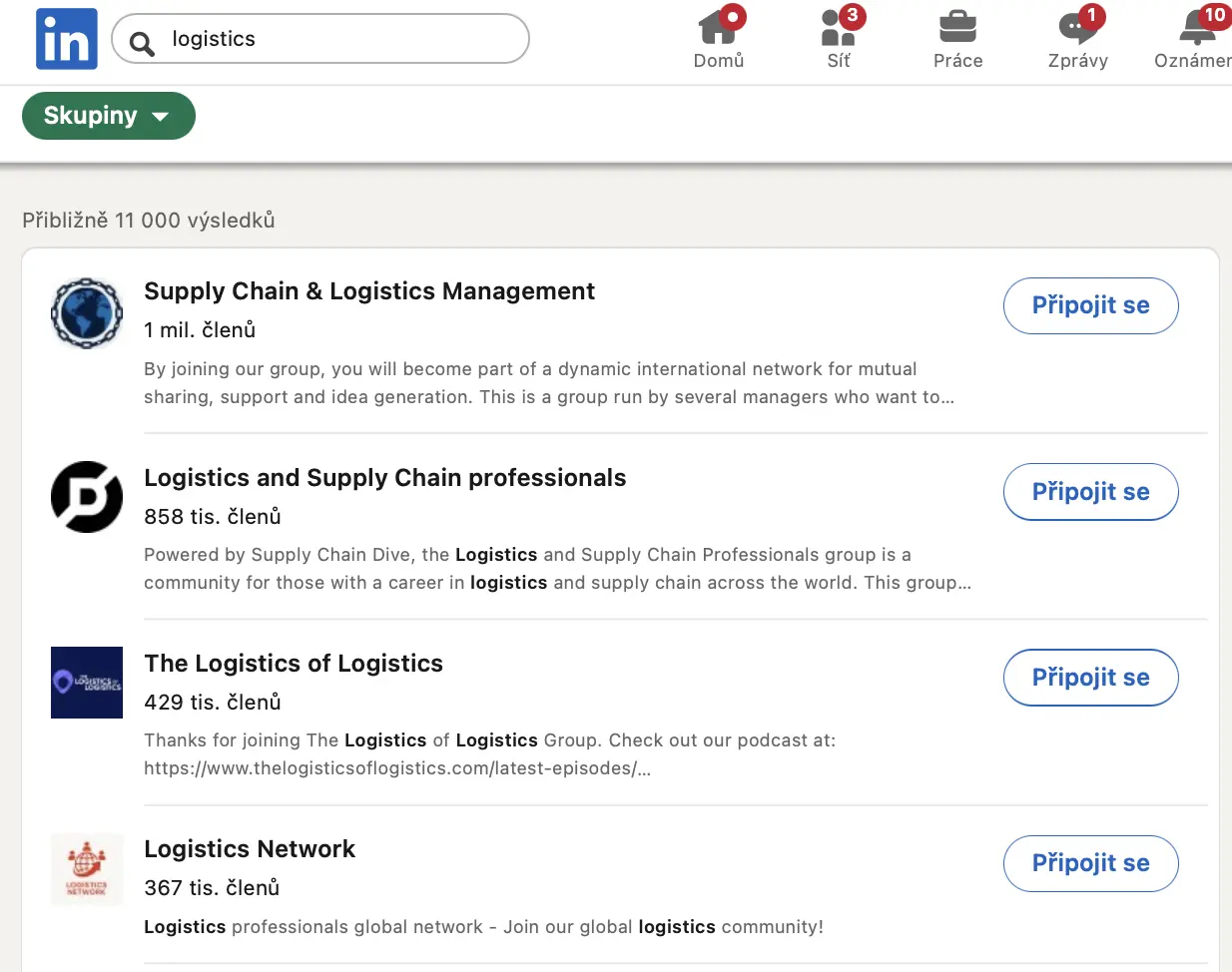Open Logistics Network title link
This screenshot has height=972, width=1232.
250,849
